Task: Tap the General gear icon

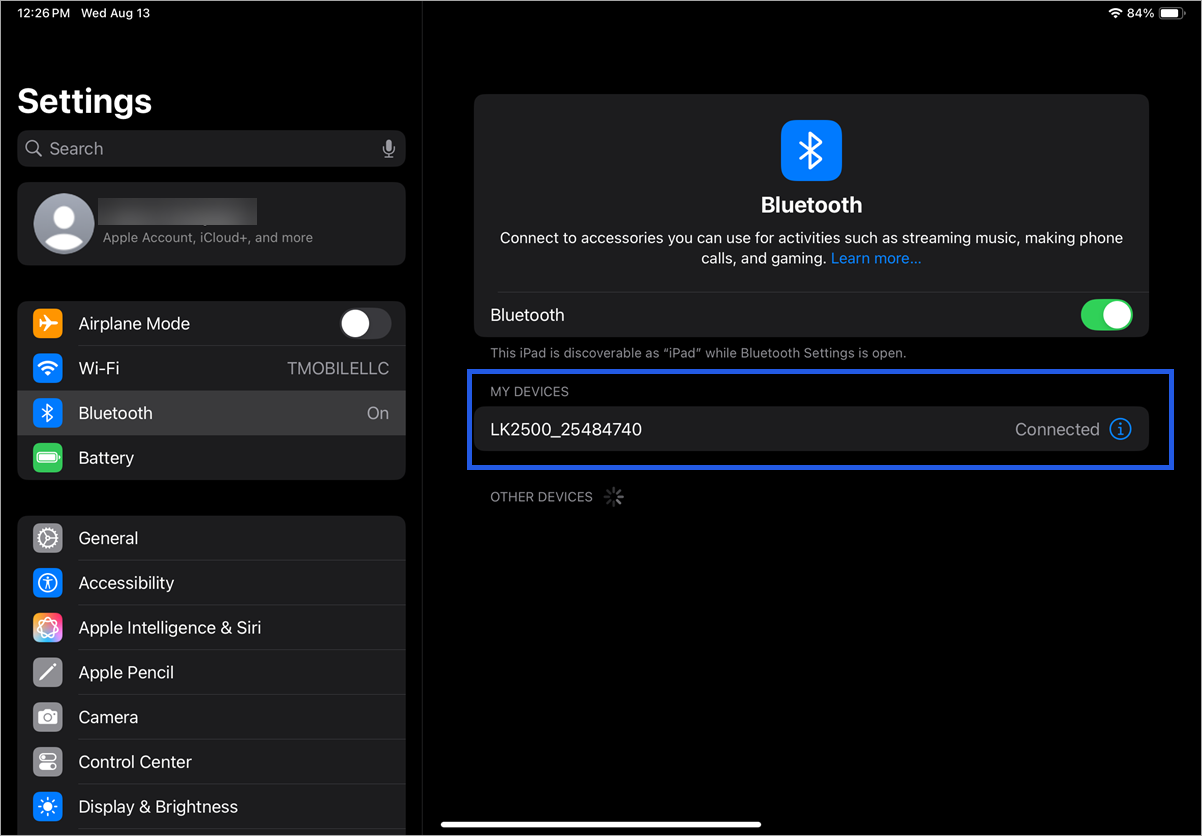Action: [x=47, y=538]
